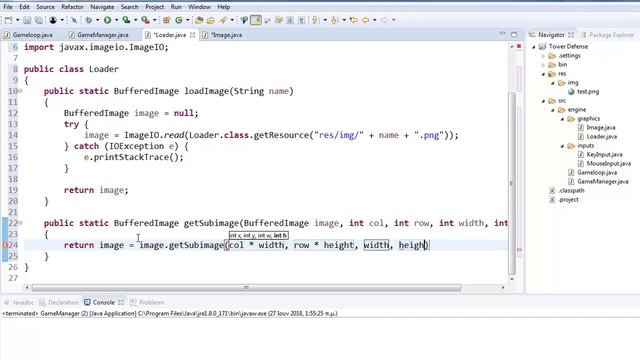
Task: Open the Source menu
Action: pos(45,7)
